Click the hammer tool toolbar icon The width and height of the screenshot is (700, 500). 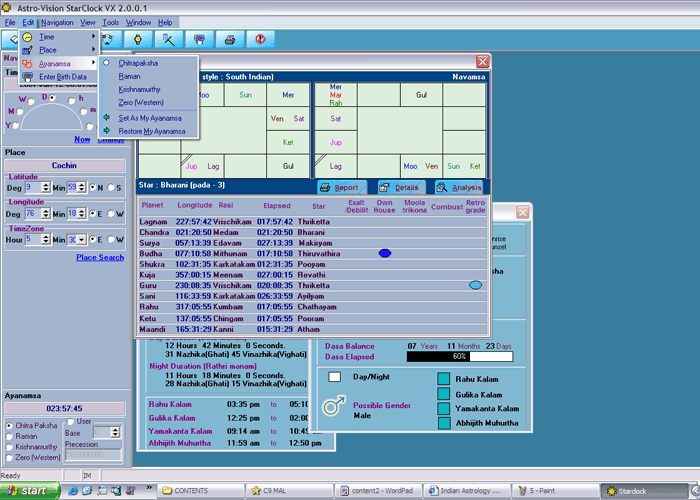169,39
